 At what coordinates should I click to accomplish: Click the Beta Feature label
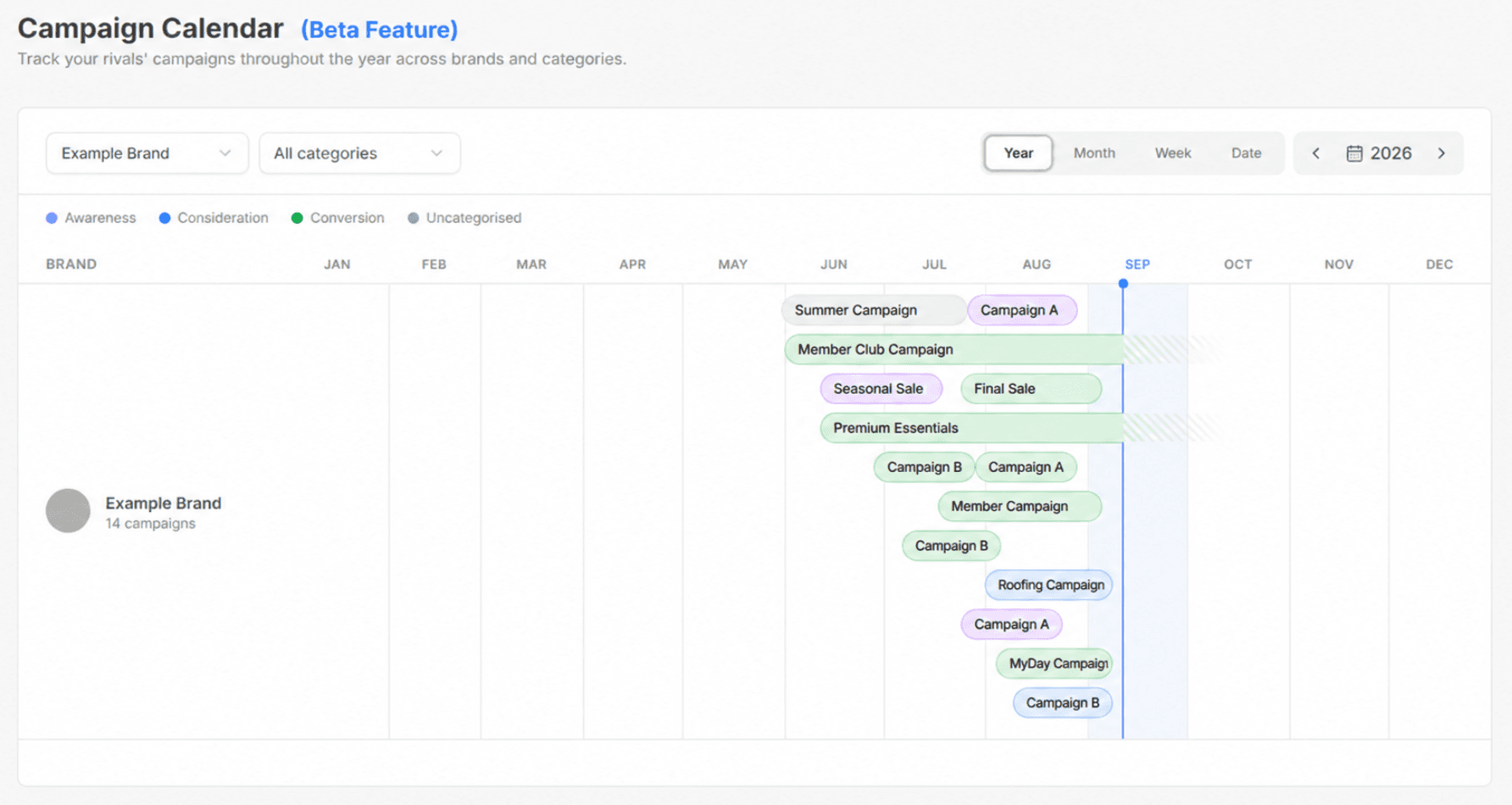tap(380, 30)
